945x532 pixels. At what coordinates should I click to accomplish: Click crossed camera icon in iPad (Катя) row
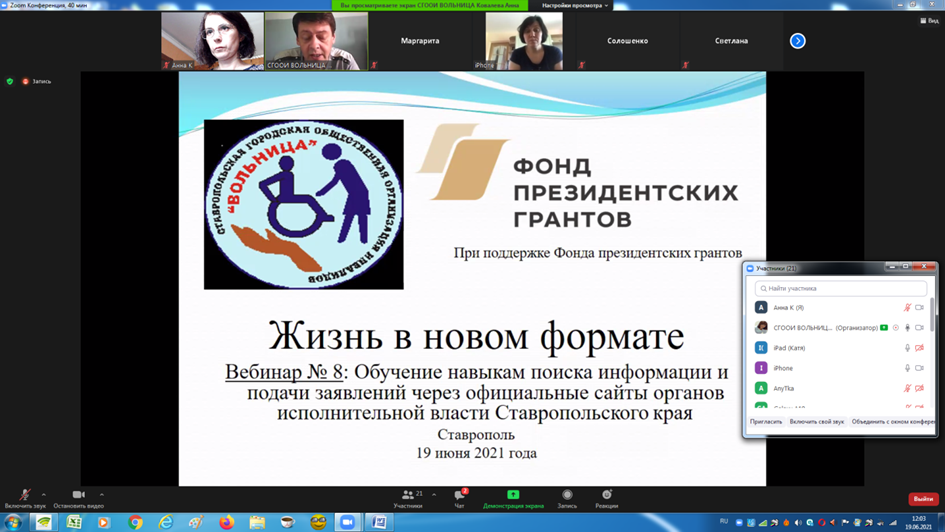[x=919, y=348]
